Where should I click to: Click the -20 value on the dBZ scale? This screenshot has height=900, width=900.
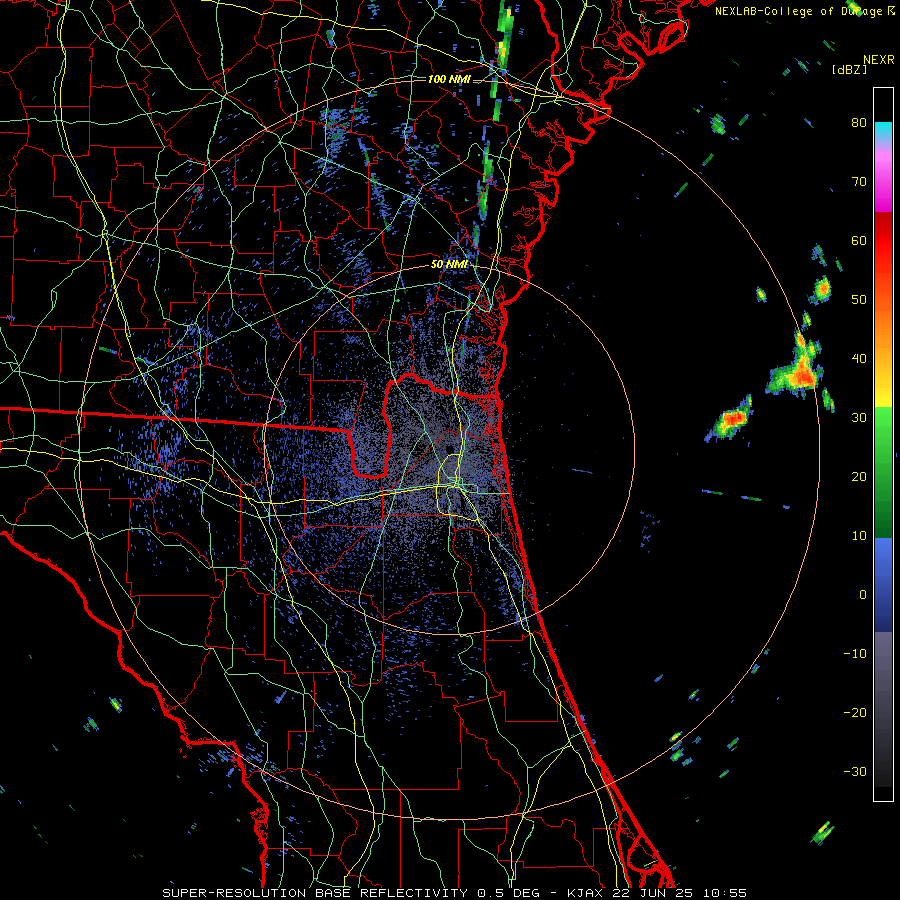point(855,713)
